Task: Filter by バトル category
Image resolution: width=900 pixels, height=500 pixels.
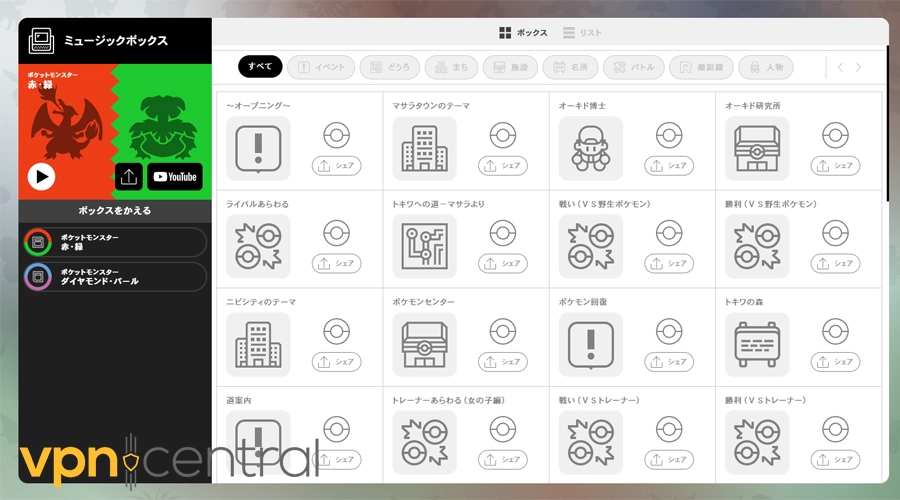Action: point(632,67)
